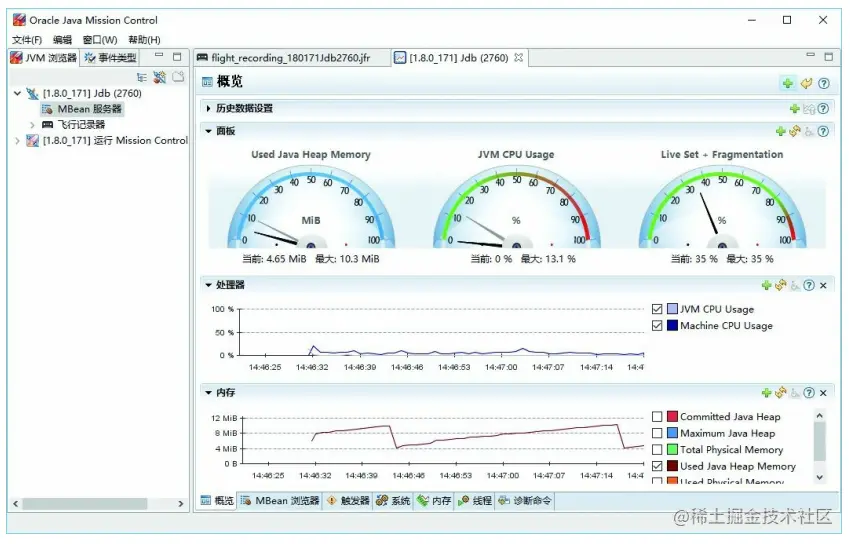Click refresh arrows icon in 处理器 section
This screenshot has height=544, width=850.
781,285
